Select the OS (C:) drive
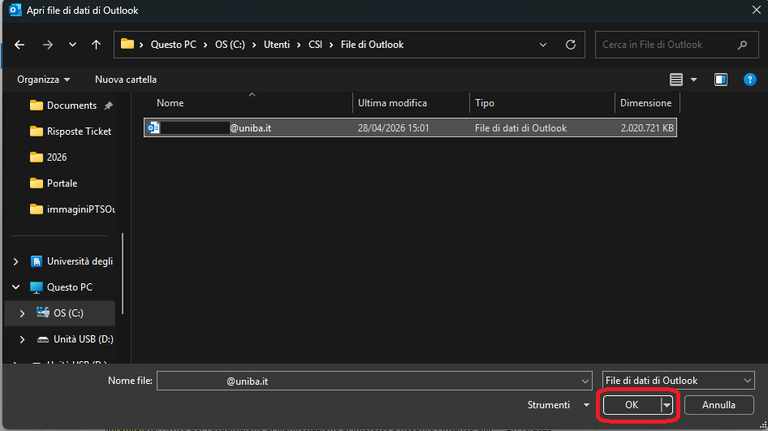 pyautogui.click(x=60, y=313)
